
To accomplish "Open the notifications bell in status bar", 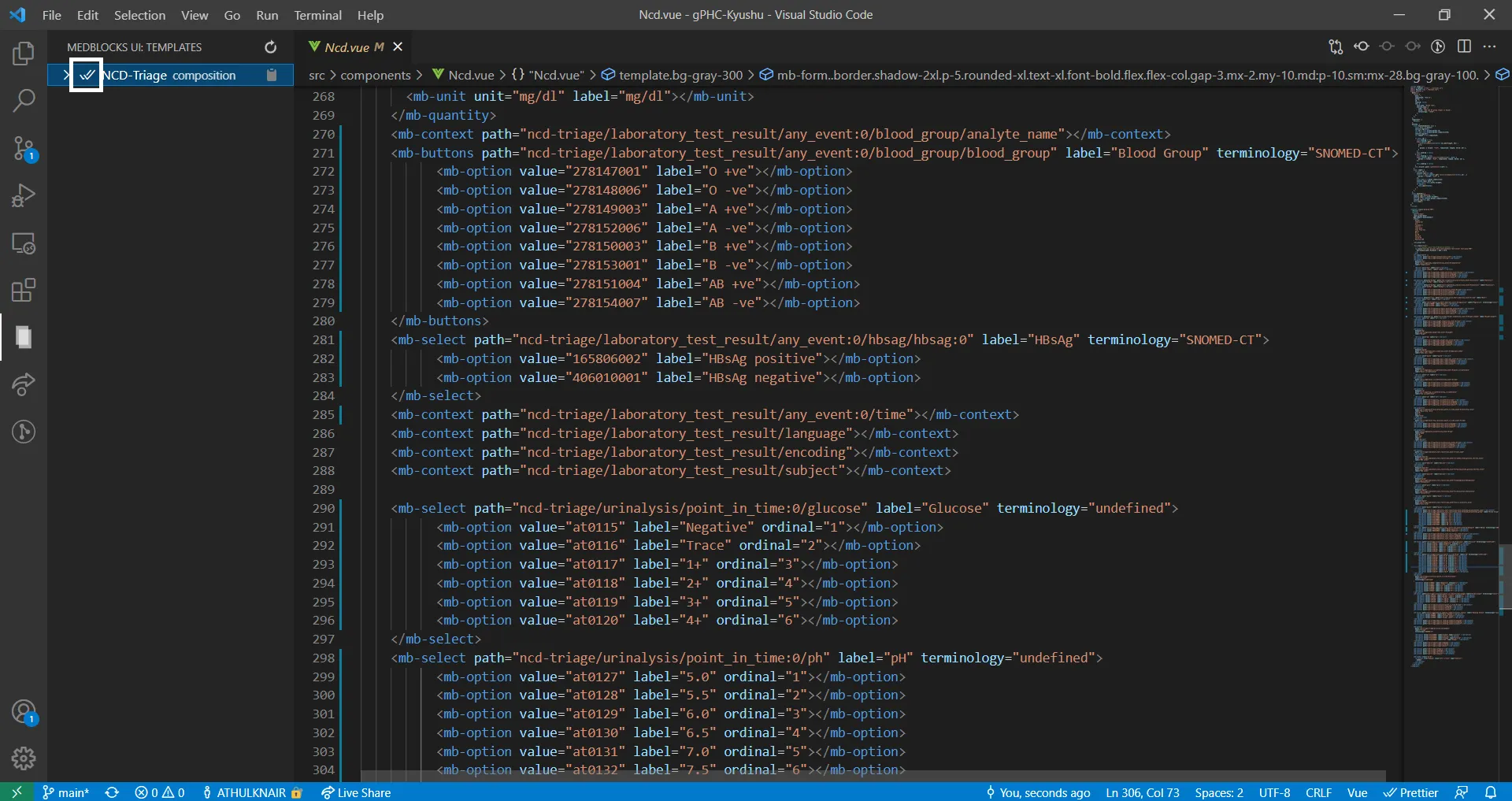I will click(x=1490, y=792).
